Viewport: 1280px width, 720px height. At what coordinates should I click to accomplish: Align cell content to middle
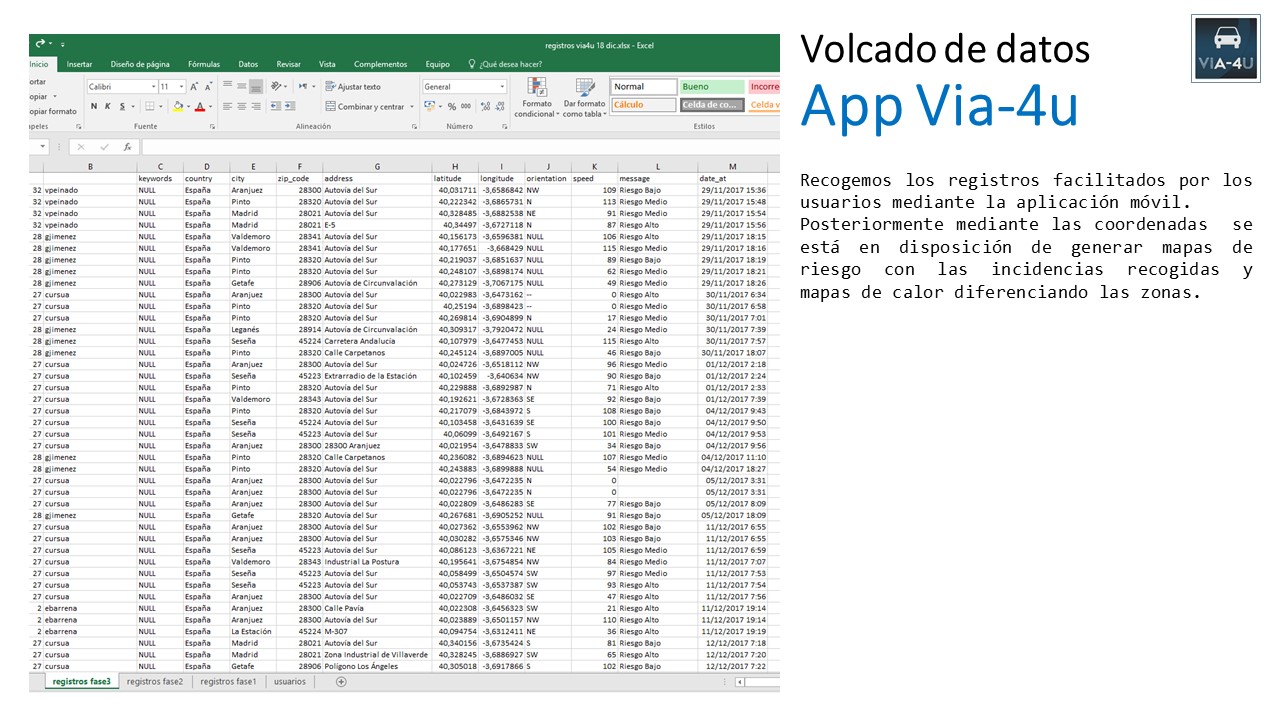[242, 86]
